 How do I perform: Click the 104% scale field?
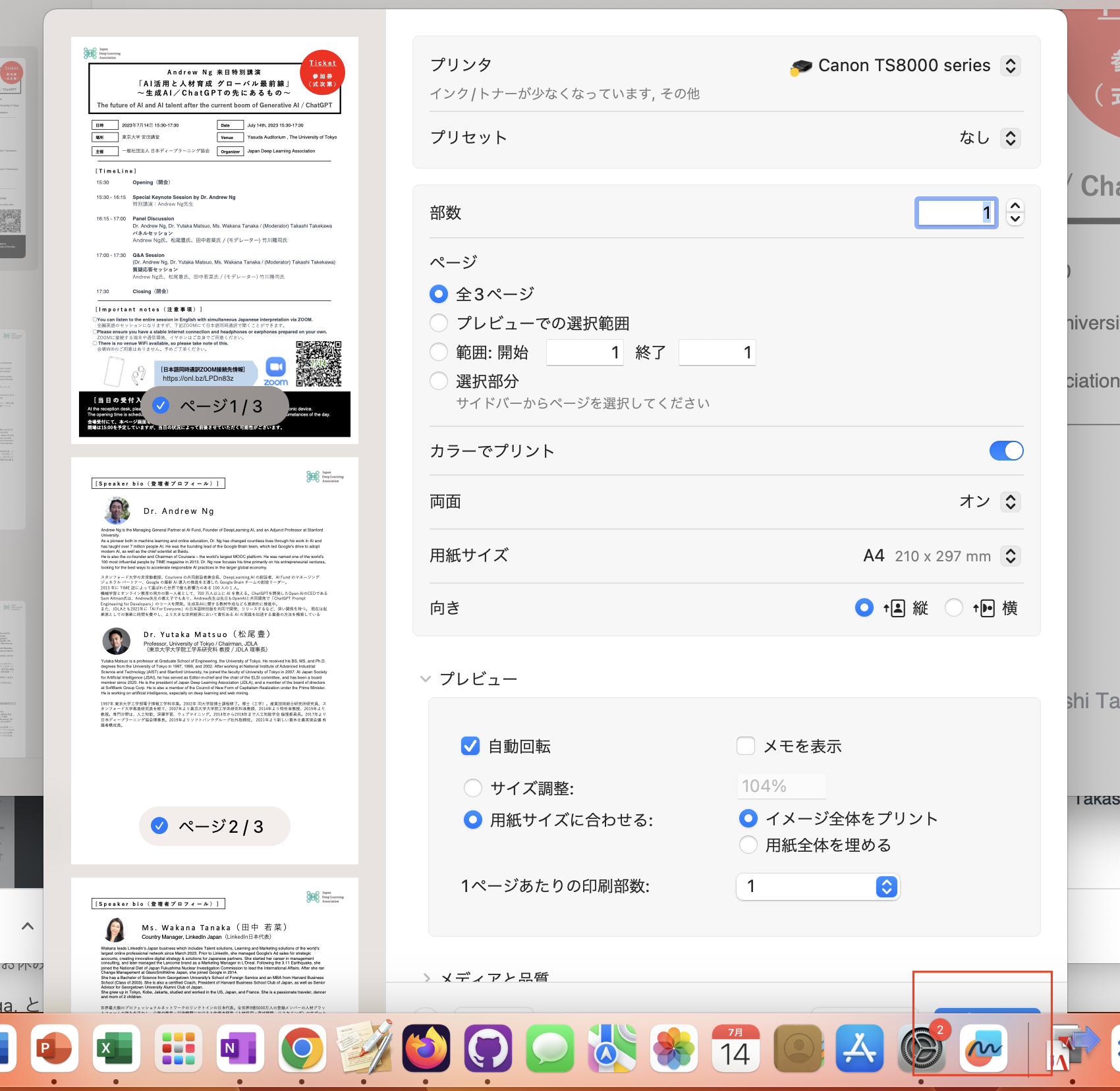781,786
